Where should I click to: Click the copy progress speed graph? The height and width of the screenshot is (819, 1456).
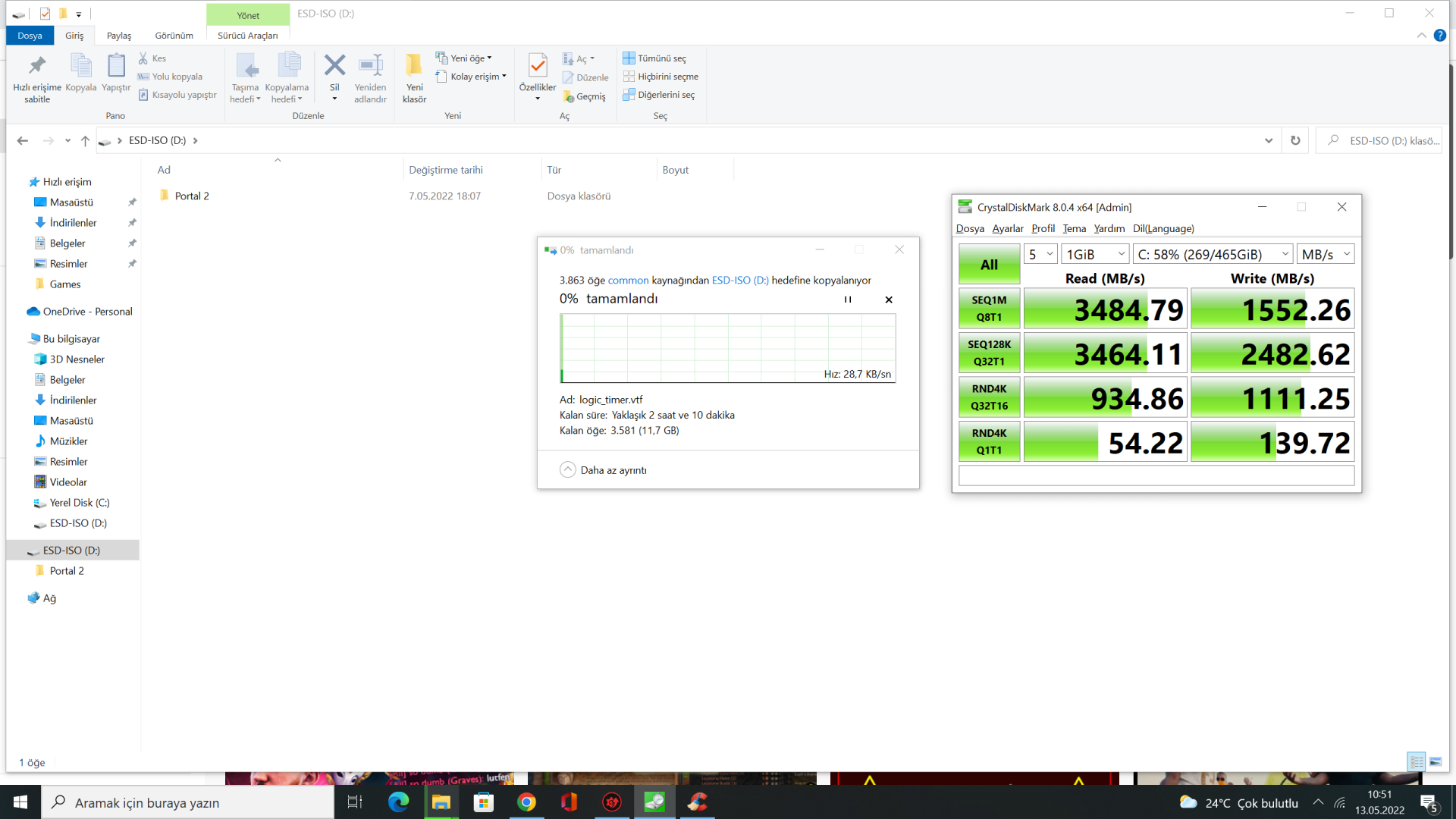[x=727, y=348]
